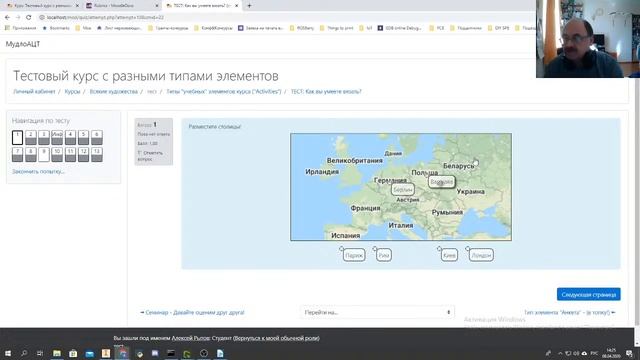640x360 pixels.
Task: Open next activity Тип элемента Анкета link
Action: coord(569,312)
